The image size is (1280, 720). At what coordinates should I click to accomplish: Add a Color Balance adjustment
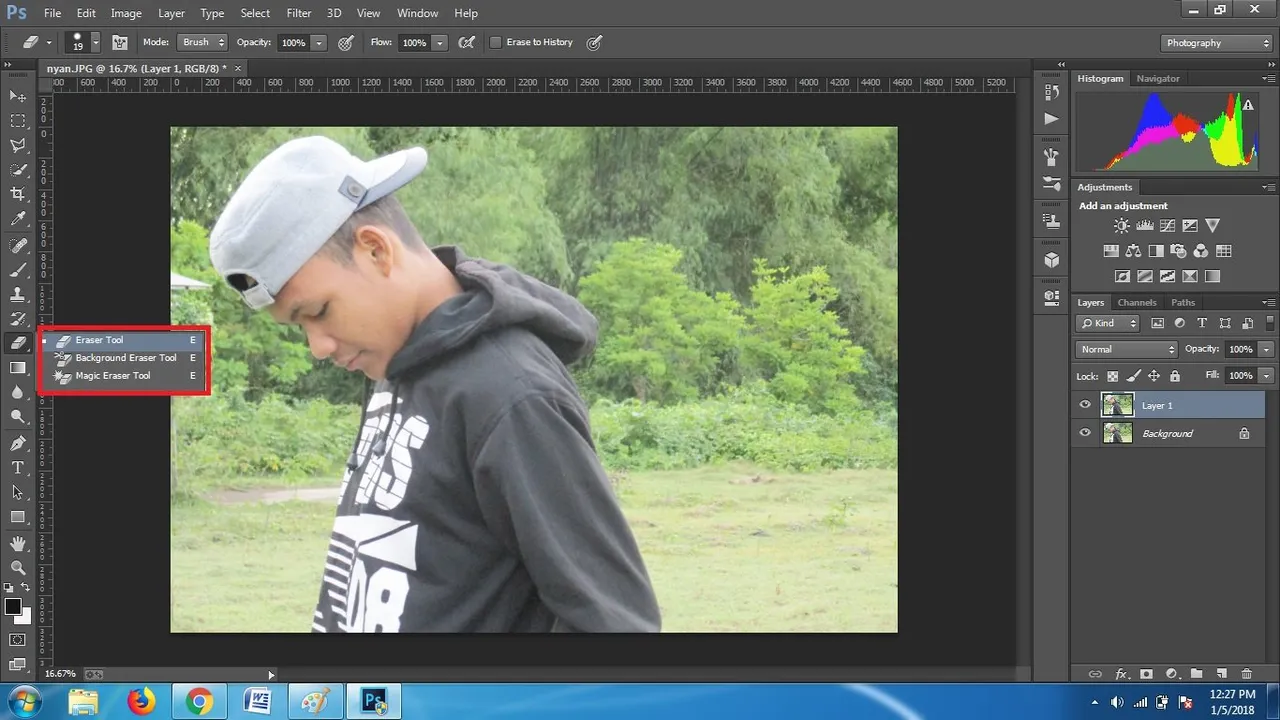(x=1133, y=251)
